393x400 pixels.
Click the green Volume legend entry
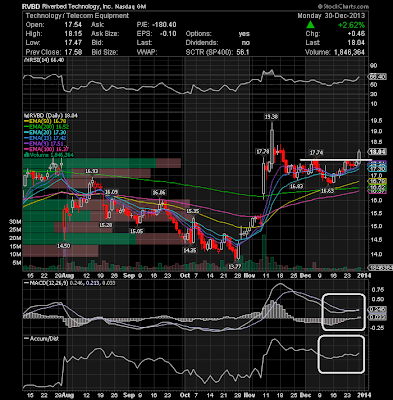48,155
